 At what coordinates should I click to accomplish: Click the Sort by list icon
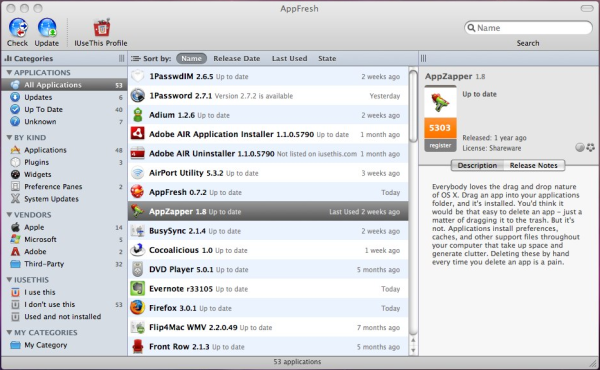135,59
